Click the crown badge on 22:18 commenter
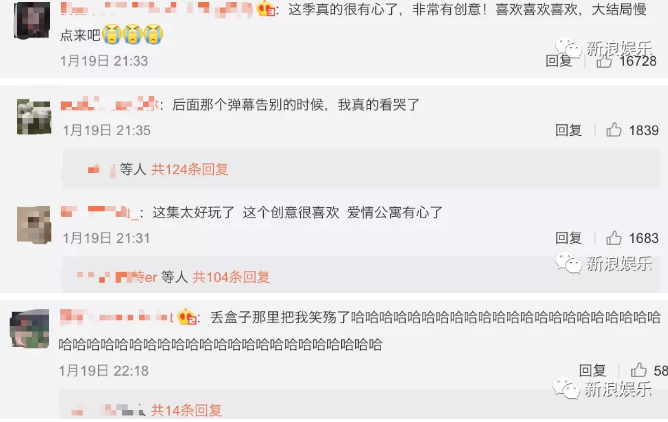The image size is (668, 422). tap(187, 317)
